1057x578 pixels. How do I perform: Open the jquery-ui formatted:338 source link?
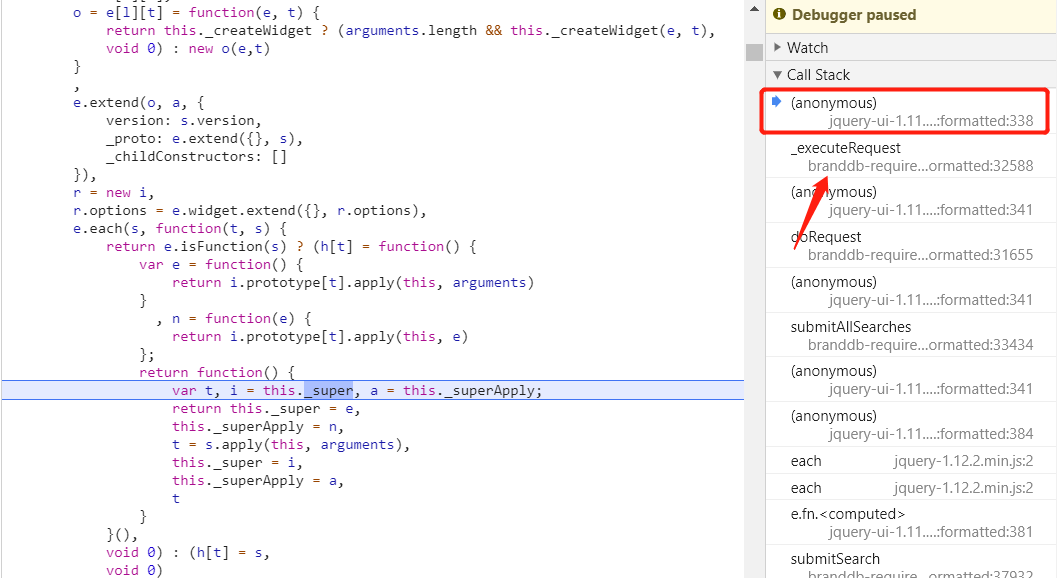930,121
